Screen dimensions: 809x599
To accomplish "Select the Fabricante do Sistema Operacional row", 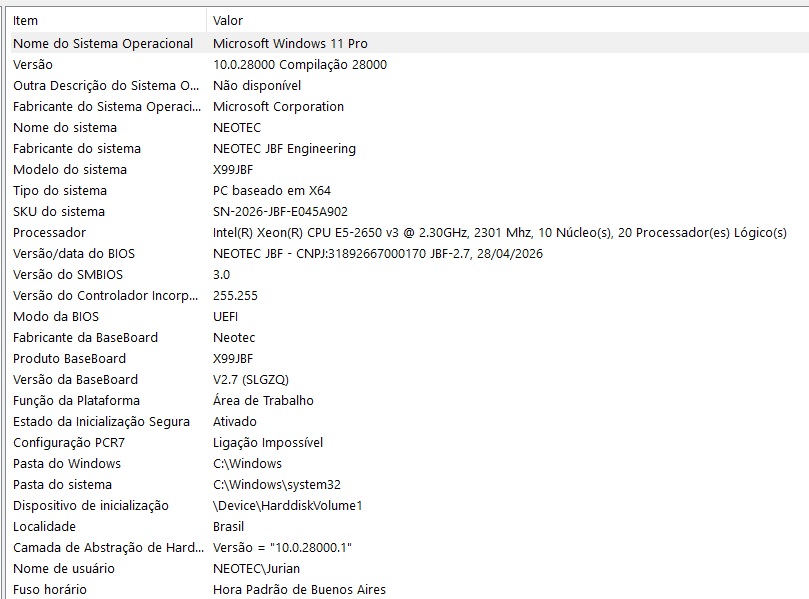I will (107, 106).
